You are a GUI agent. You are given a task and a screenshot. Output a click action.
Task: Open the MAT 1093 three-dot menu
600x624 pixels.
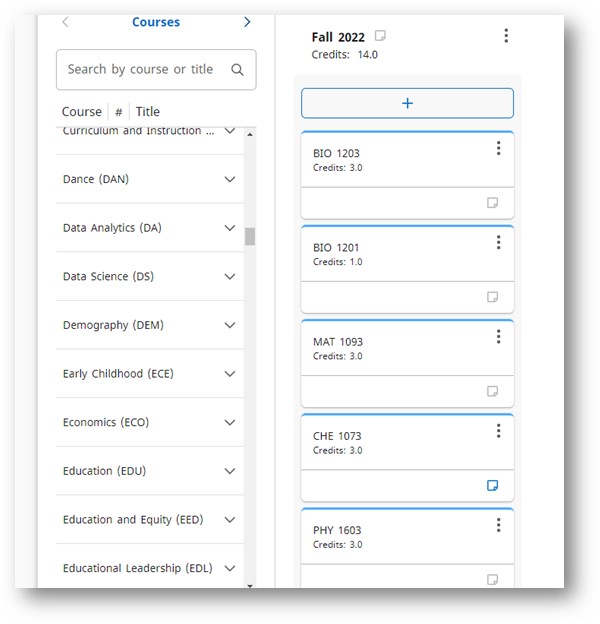point(498,336)
